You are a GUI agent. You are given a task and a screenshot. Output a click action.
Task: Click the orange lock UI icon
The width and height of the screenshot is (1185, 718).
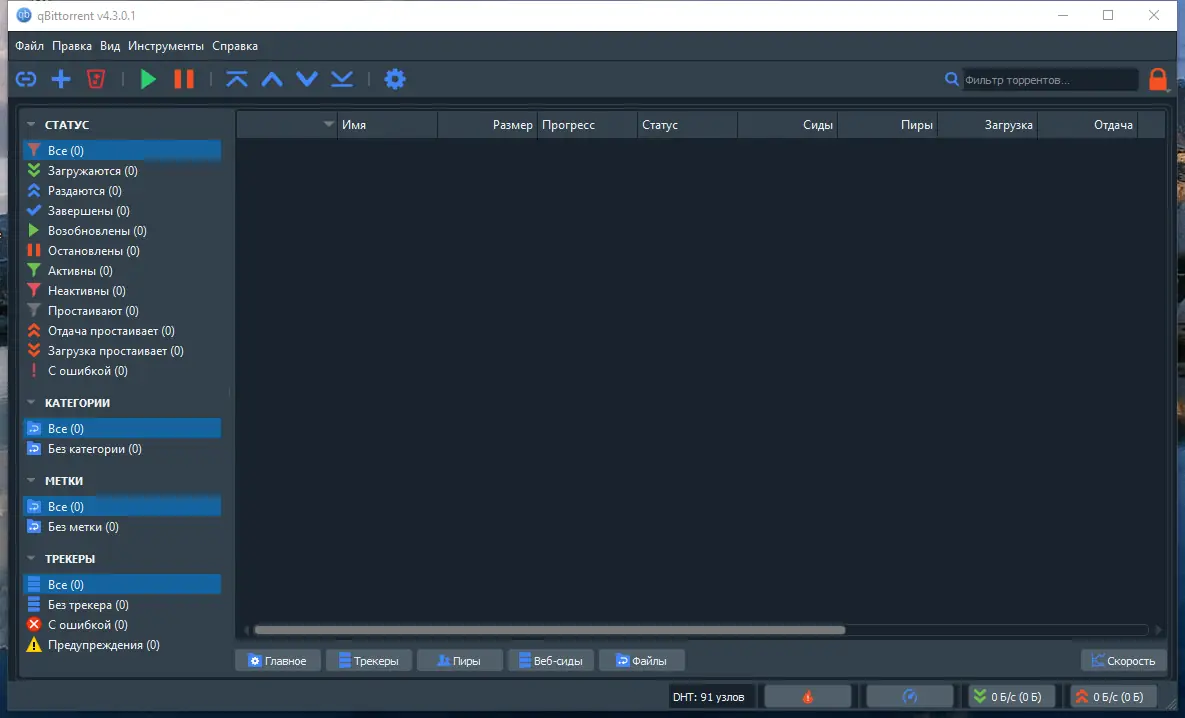[1158, 79]
